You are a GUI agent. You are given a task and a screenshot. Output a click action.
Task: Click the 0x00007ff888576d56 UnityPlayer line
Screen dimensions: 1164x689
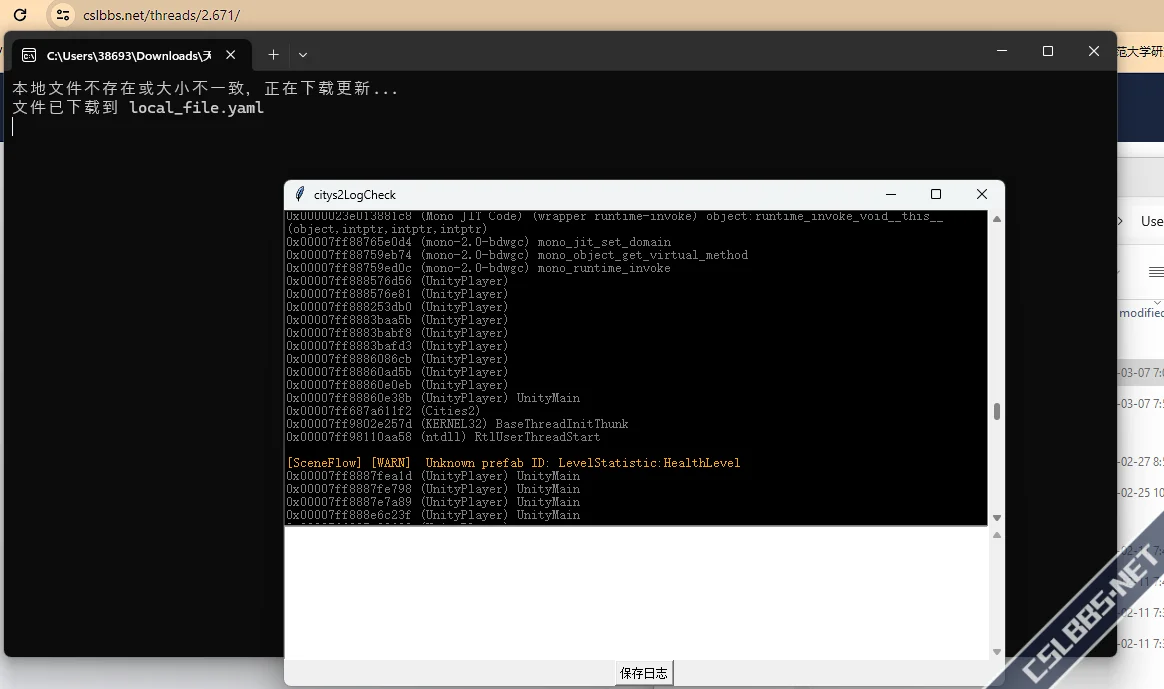pos(397,281)
